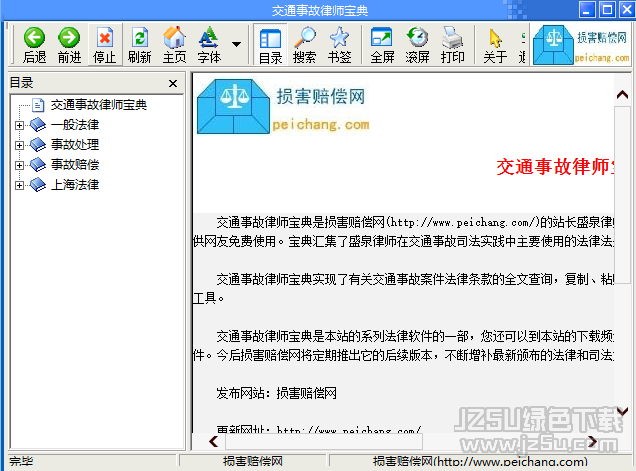Select the 一般法律 book item
636x471 pixels.
(x=75, y=125)
